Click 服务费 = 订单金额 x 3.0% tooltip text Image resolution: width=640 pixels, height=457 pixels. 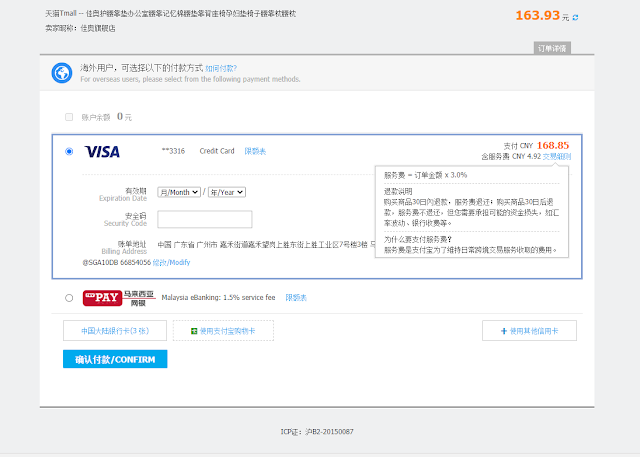click(425, 175)
